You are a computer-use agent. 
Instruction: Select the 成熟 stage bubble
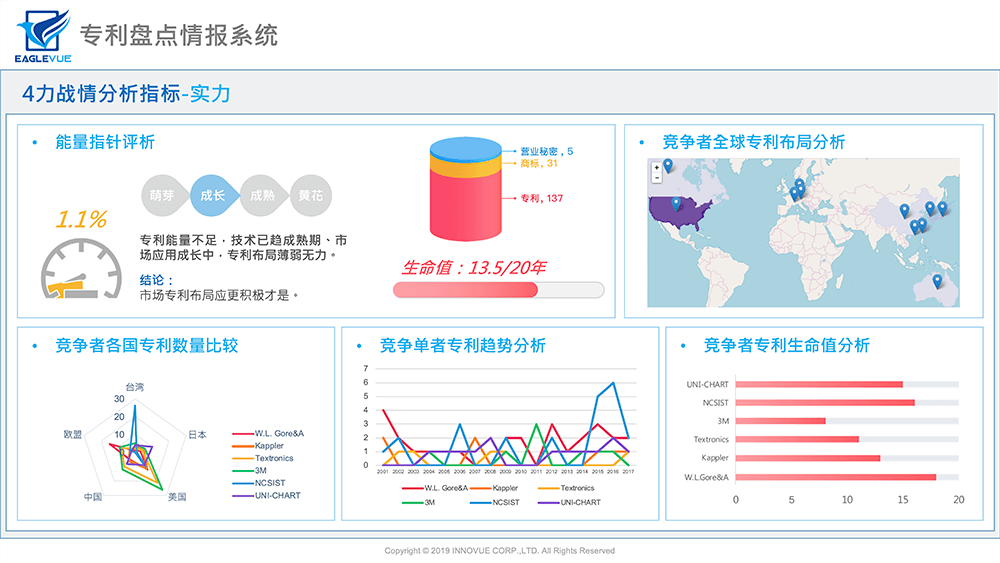[261, 196]
